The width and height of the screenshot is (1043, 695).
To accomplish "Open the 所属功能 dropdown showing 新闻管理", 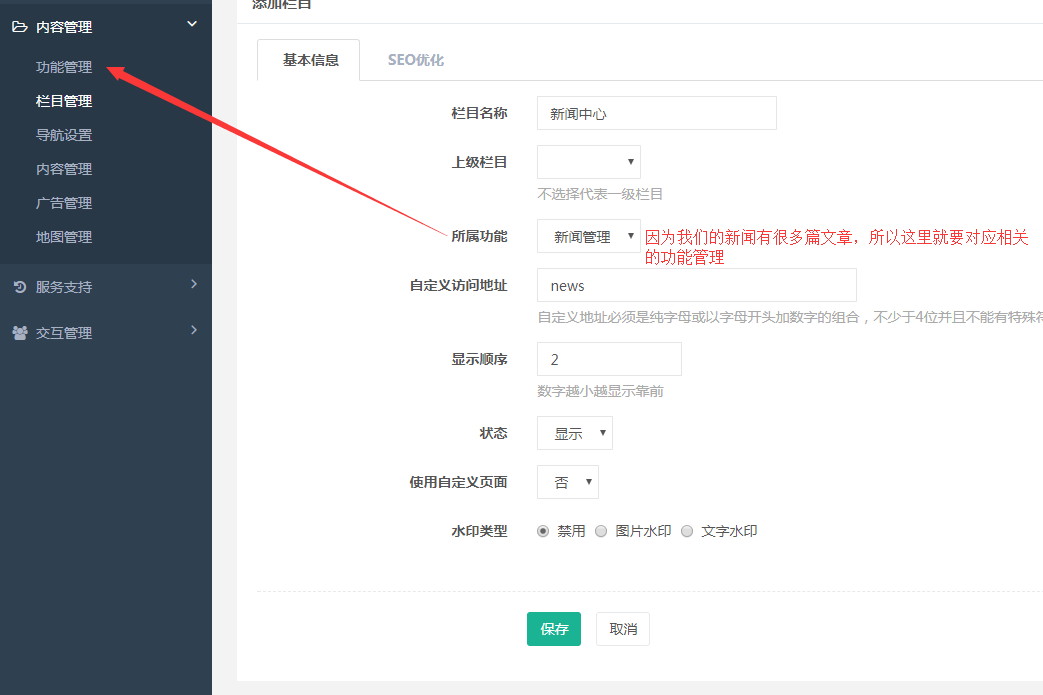I will click(588, 237).
